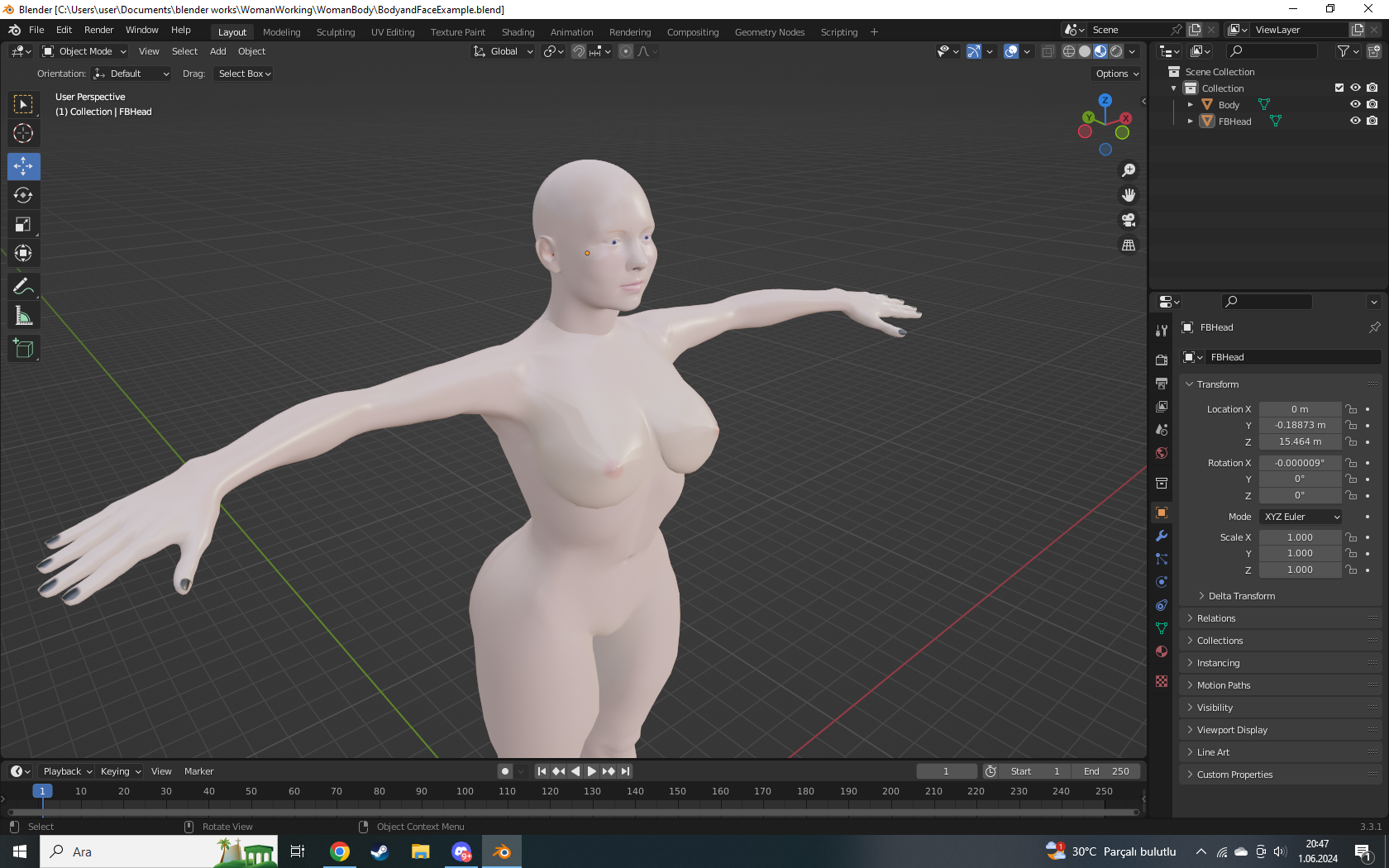This screenshot has height=868, width=1389.
Task: Expand the Body tree item
Action: pyautogui.click(x=1190, y=105)
